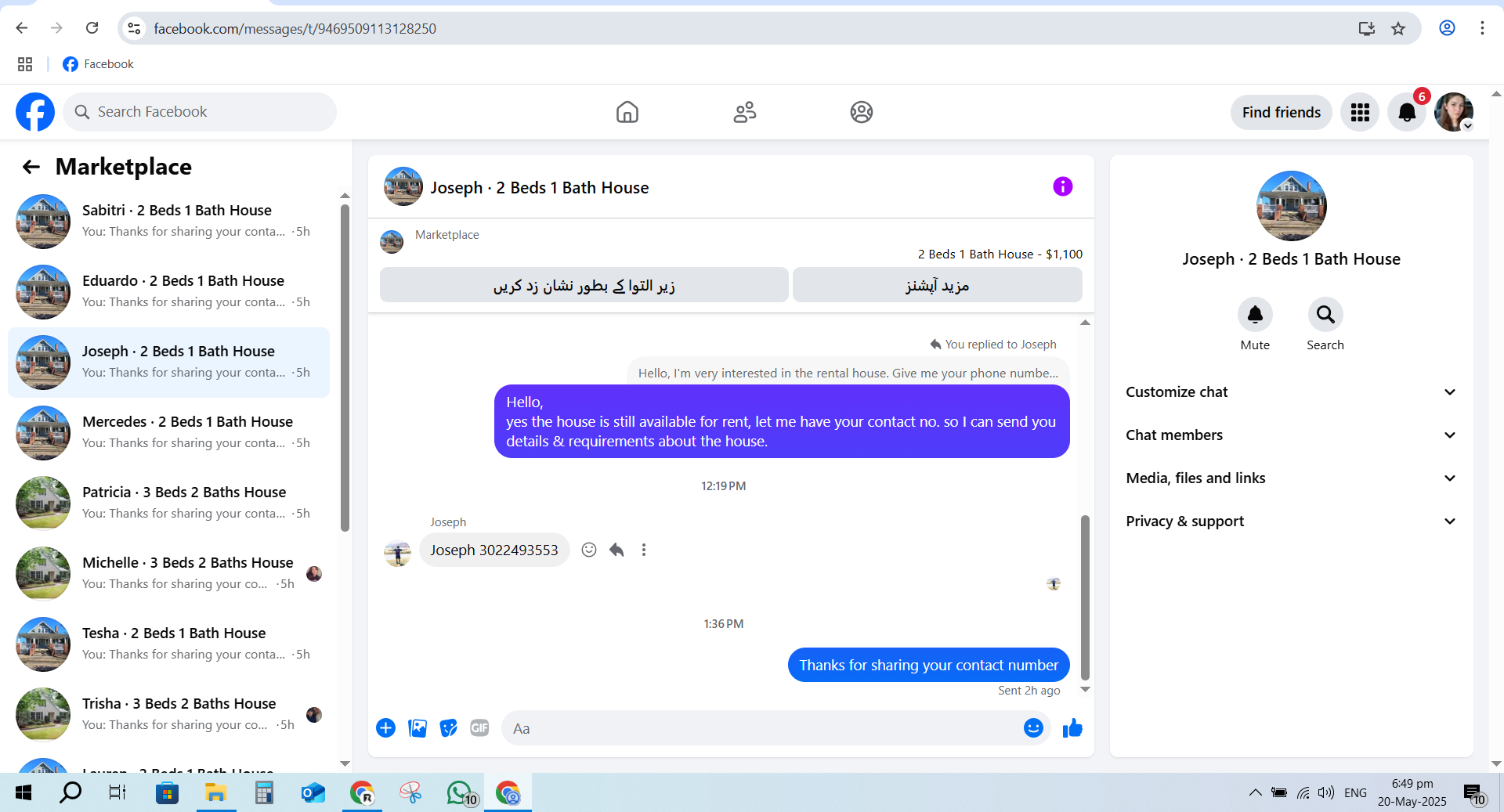Click the notifications bell icon
Viewport: 1504px width, 812px height.
pyautogui.click(x=1407, y=112)
